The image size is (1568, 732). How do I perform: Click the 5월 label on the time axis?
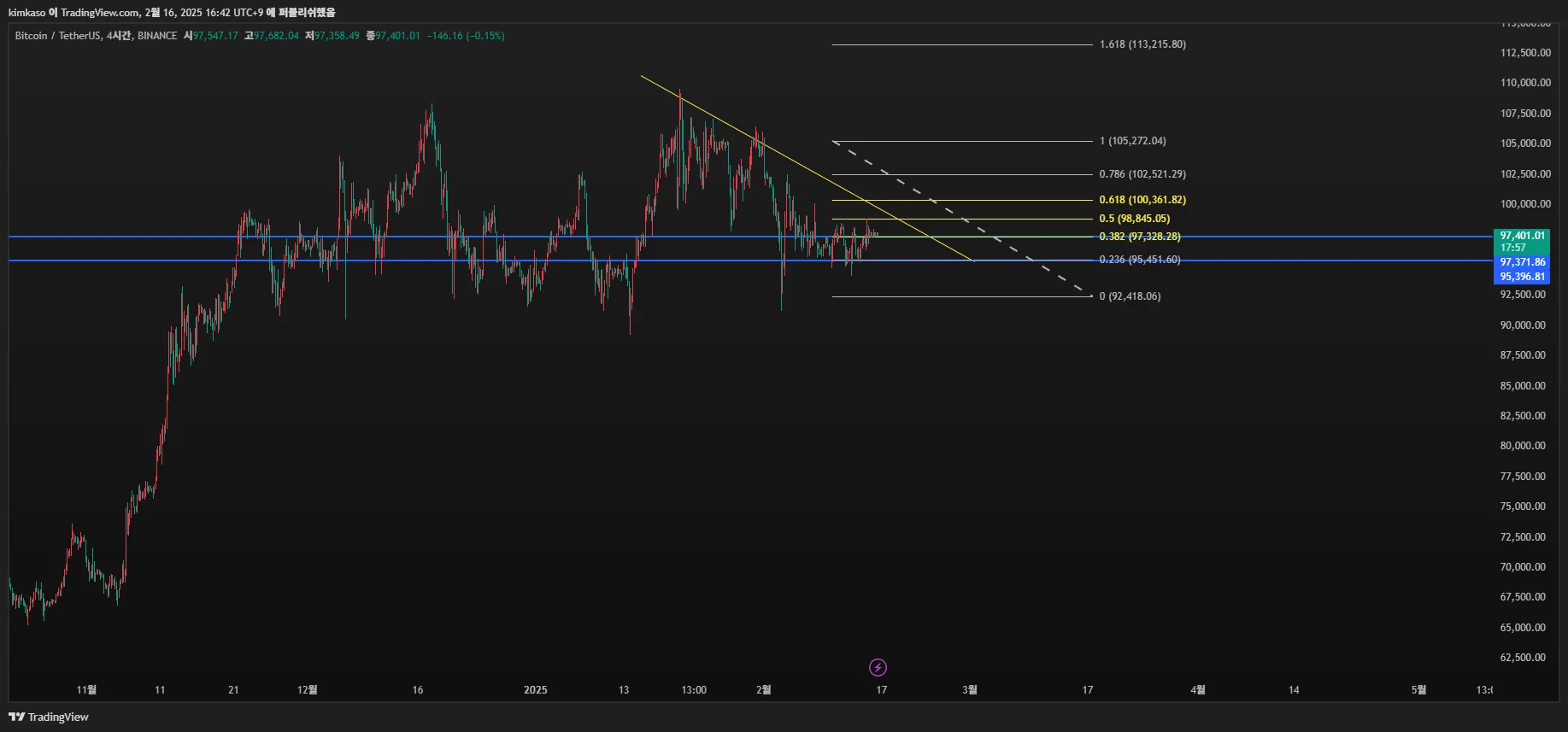(x=1418, y=690)
